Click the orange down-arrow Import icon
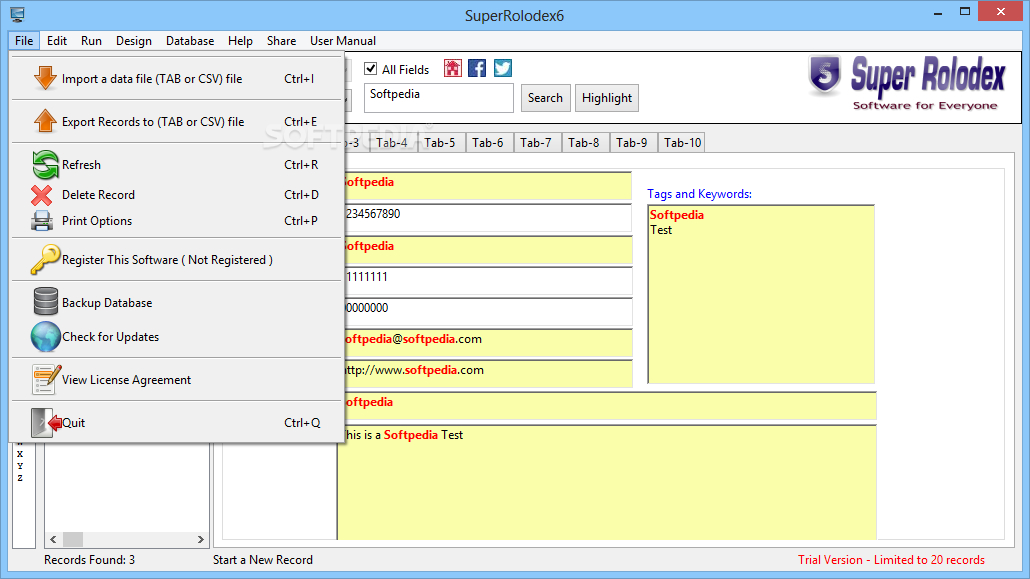 45,78
